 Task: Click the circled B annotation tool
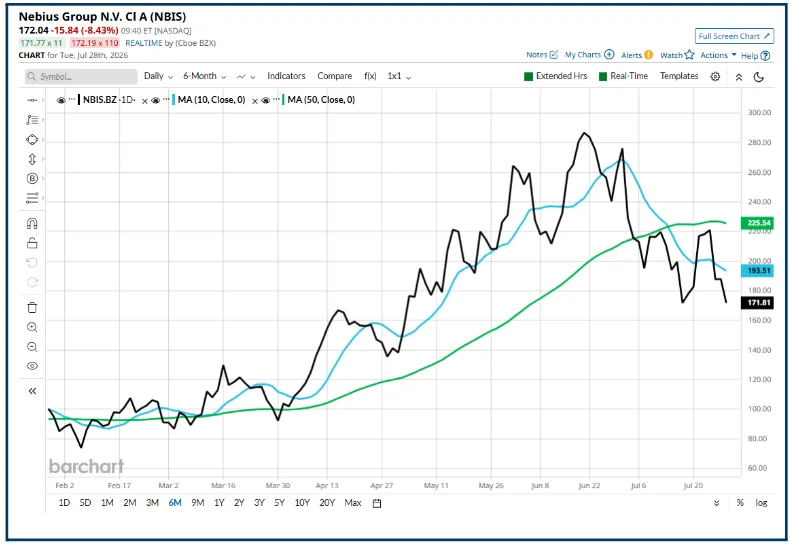[x=32, y=178]
